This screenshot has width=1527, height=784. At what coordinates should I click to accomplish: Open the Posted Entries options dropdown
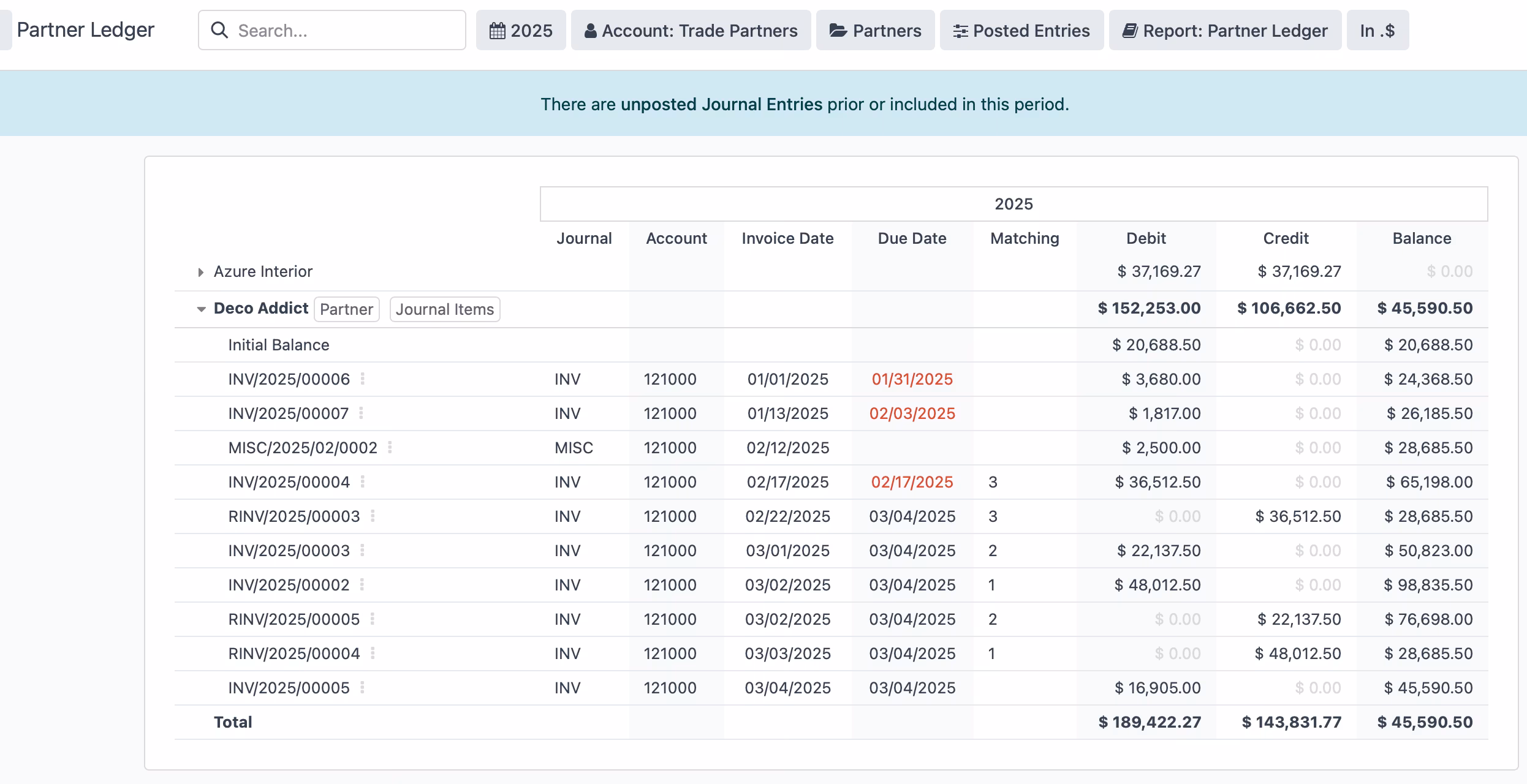click(1021, 30)
